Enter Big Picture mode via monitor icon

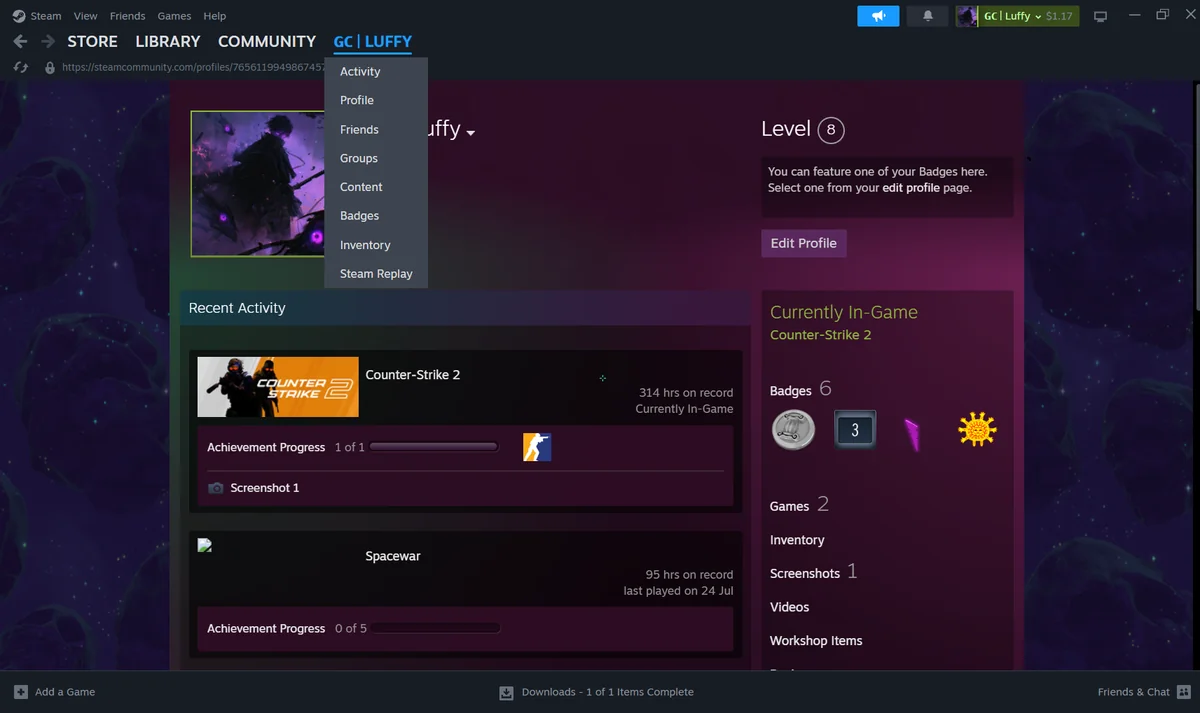tap(1101, 16)
